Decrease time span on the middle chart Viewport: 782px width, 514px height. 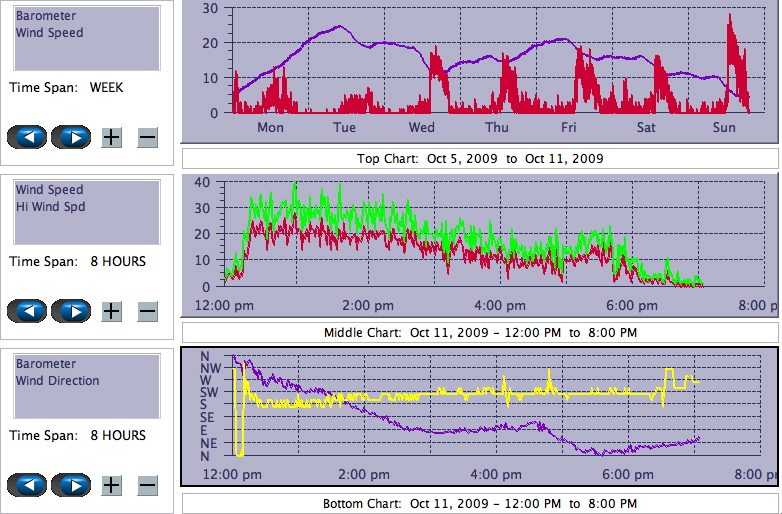click(147, 311)
